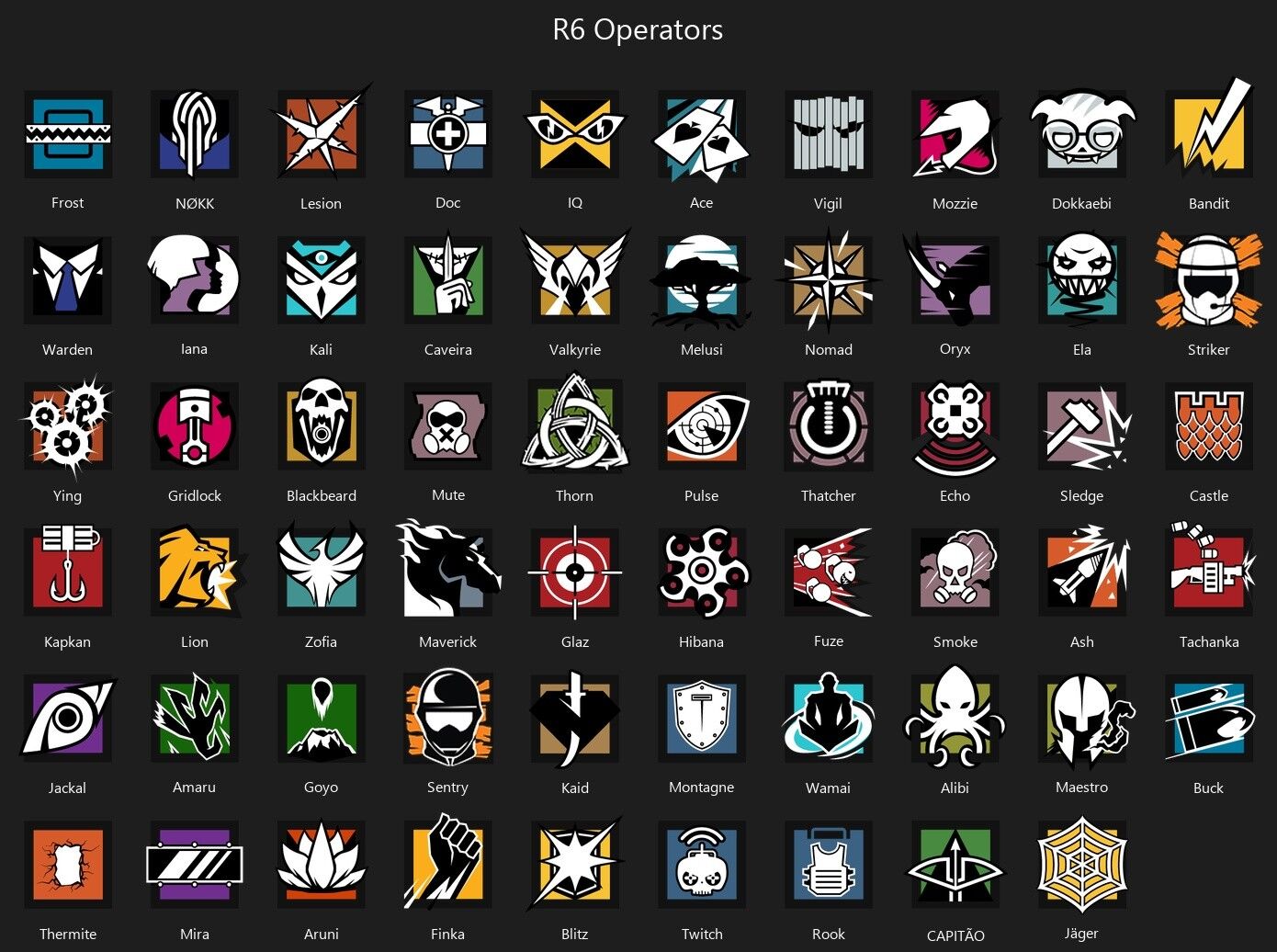Select the Kapkan hook trap icon
The height and width of the screenshot is (952, 1277).
(x=68, y=572)
